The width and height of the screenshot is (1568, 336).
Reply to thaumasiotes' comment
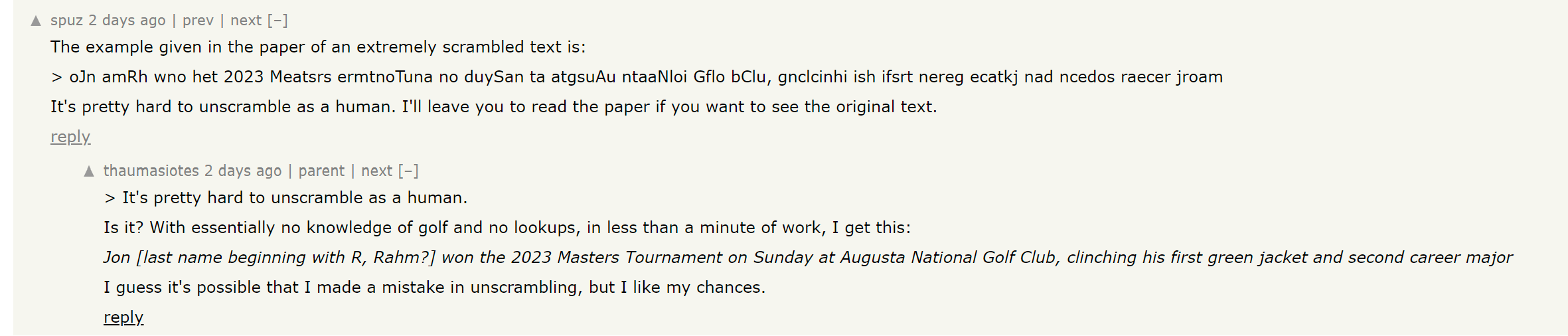[123, 317]
